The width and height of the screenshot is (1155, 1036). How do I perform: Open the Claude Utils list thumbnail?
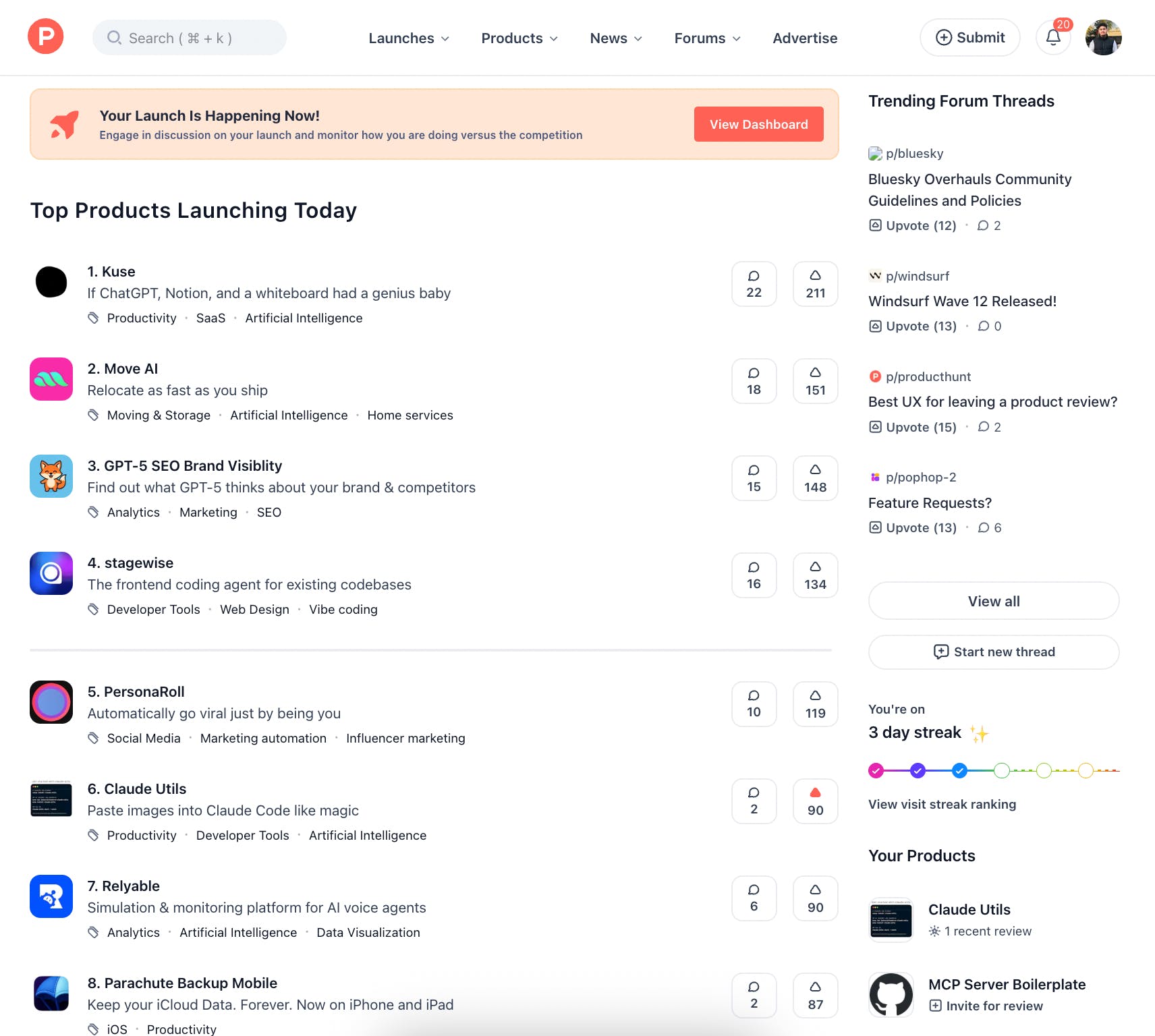coord(51,799)
